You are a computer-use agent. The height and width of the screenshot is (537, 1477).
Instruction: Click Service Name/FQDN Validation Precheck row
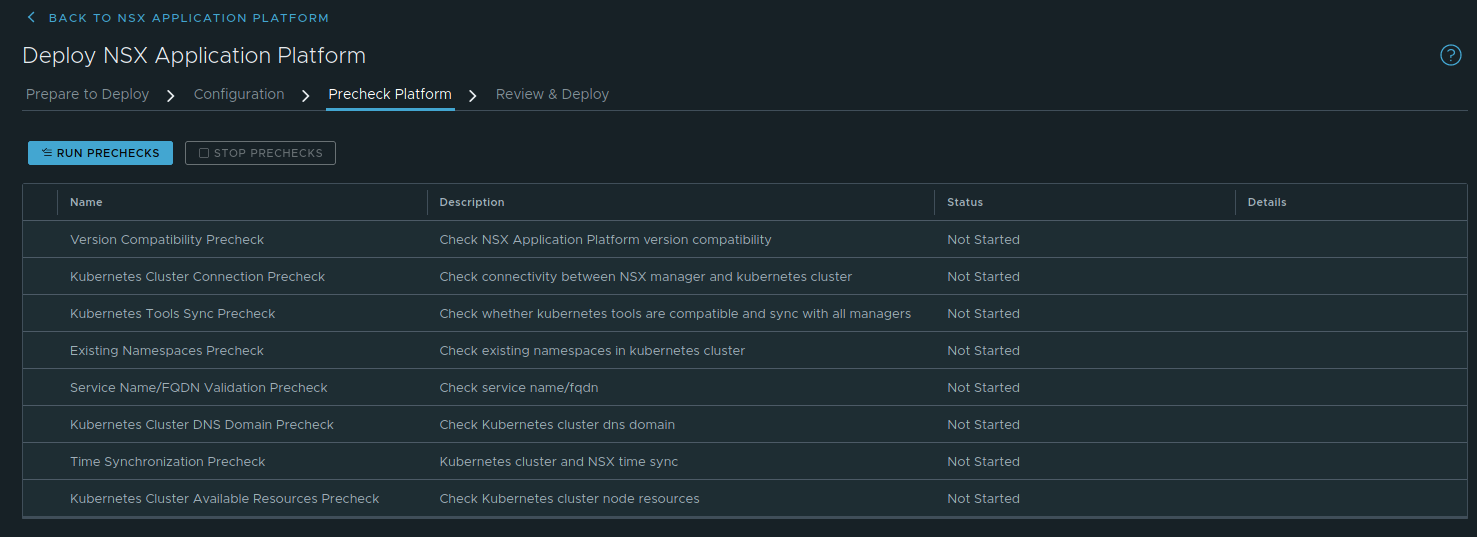tap(199, 388)
